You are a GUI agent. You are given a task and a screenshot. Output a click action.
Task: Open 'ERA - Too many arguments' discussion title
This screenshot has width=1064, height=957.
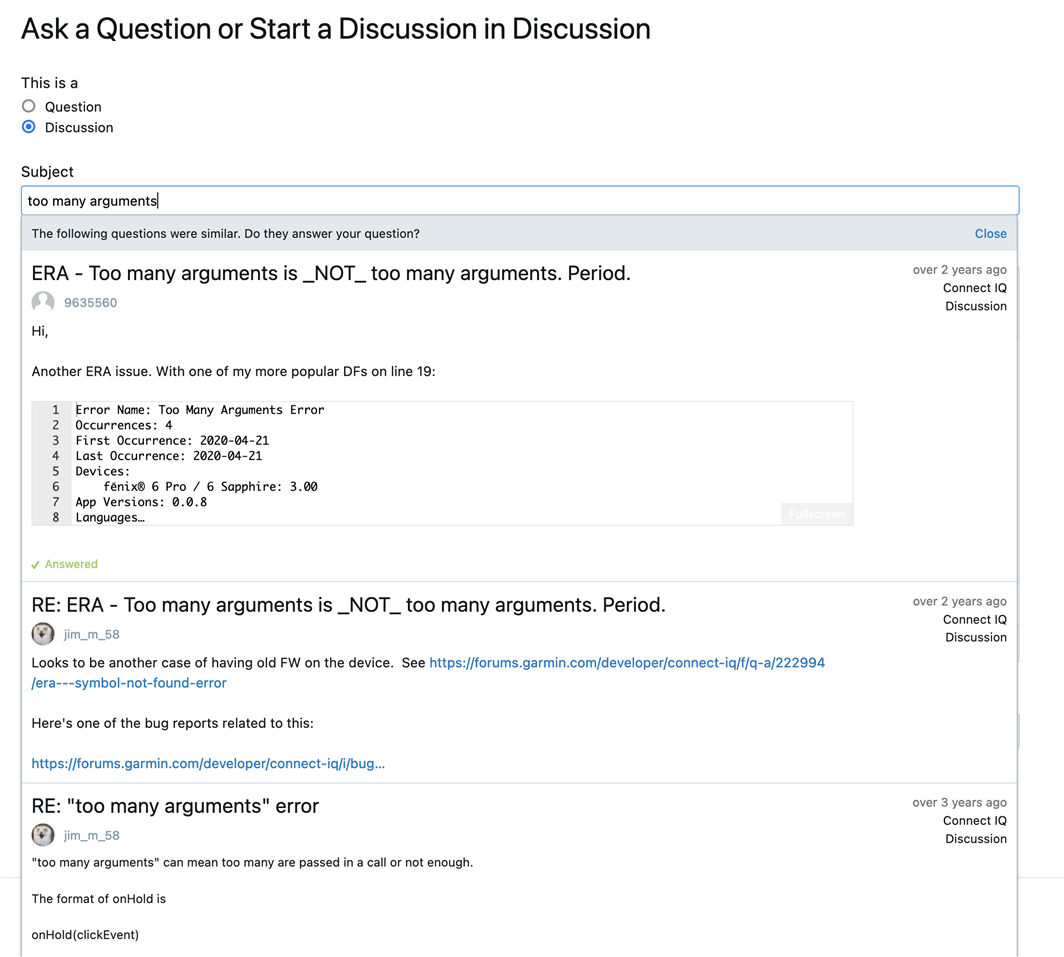331,273
